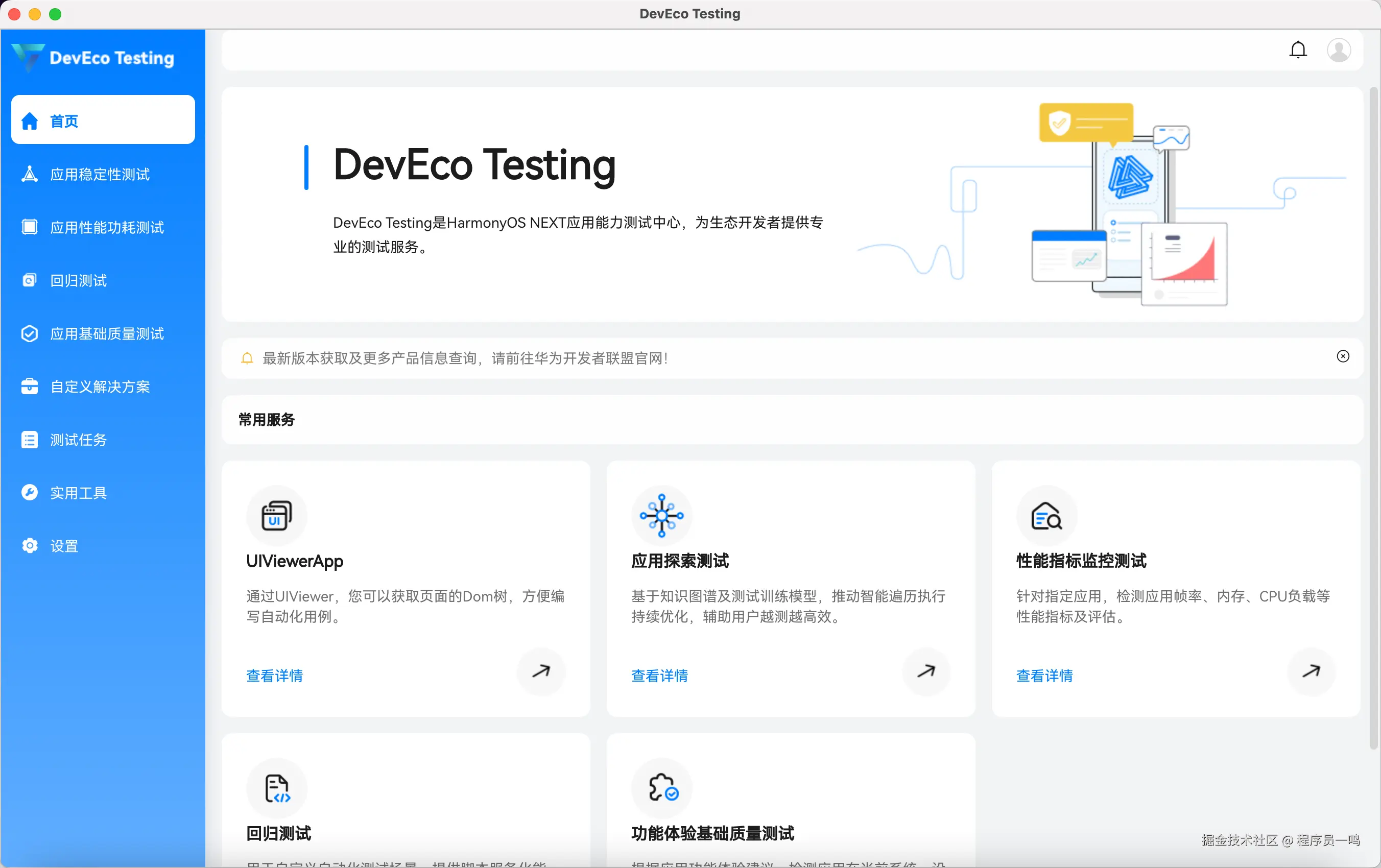This screenshot has width=1381, height=868.
Task: Open 实用工具 from the sidebar
Action: click(x=78, y=493)
